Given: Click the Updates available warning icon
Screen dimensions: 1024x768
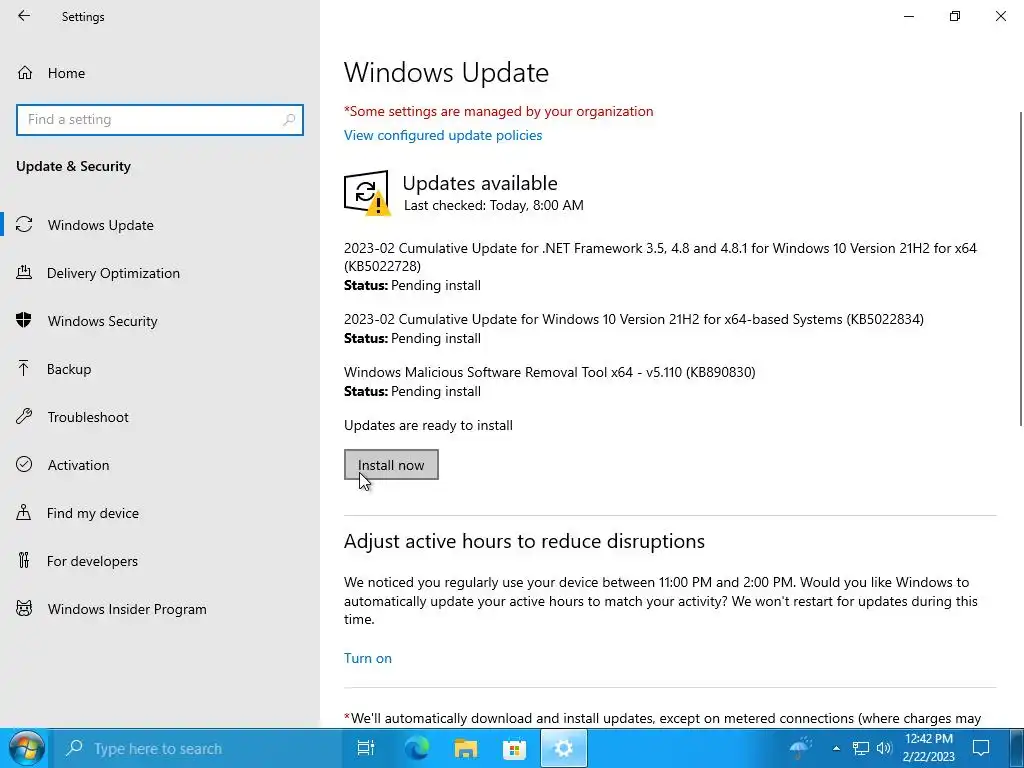Looking at the screenshot, I should [367, 193].
